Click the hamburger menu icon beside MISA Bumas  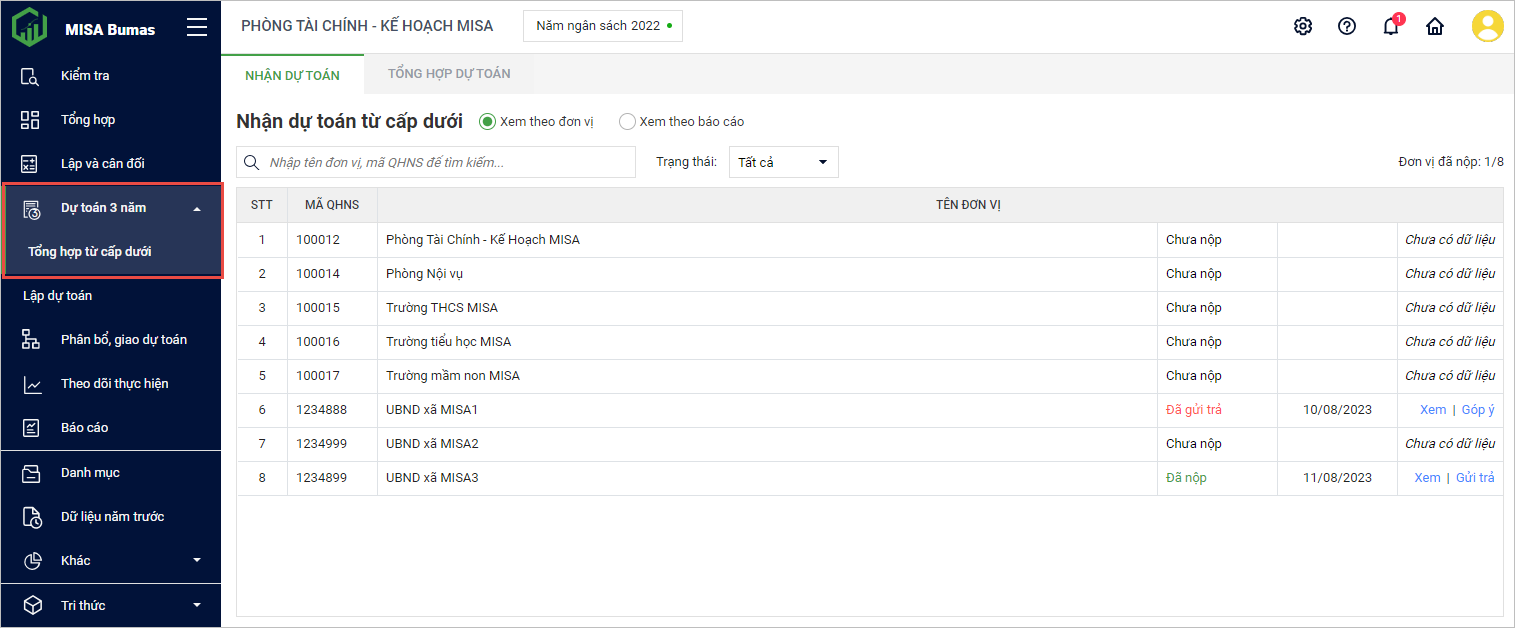197,28
